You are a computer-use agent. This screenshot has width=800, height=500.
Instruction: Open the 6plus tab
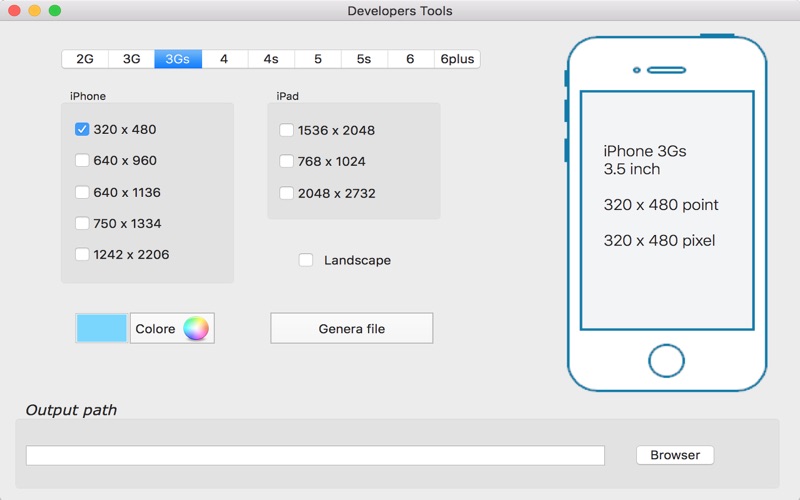457,59
